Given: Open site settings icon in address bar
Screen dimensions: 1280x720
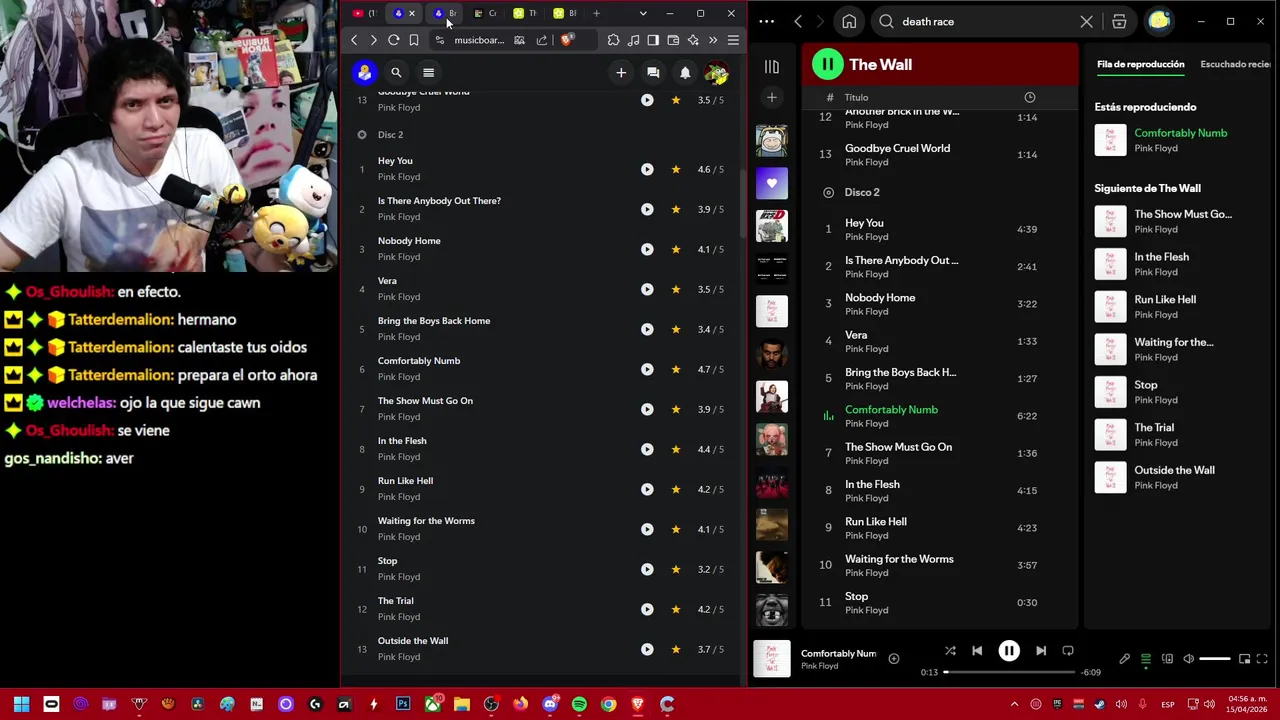Looking at the screenshot, I should (x=439, y=40).
